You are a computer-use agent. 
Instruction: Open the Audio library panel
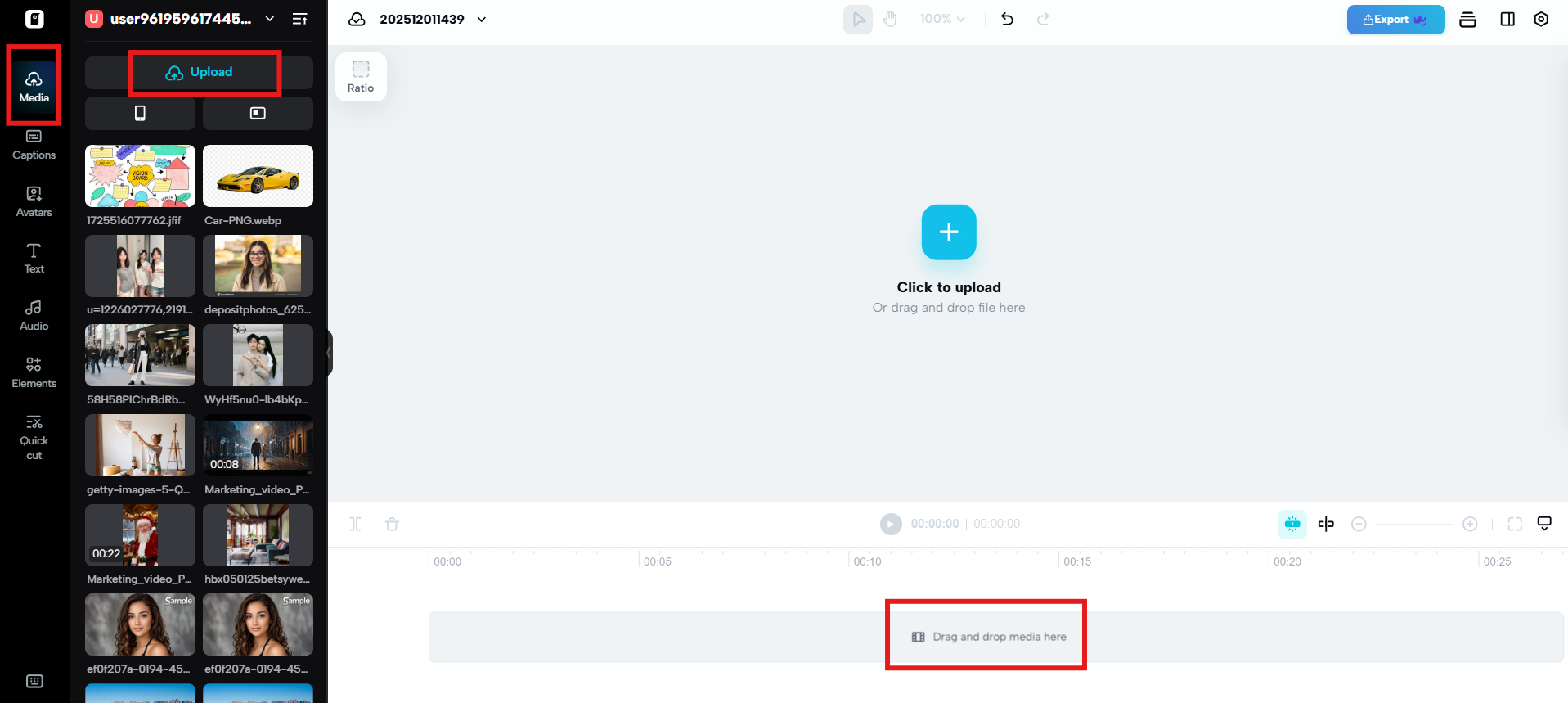tap(34, 316)
